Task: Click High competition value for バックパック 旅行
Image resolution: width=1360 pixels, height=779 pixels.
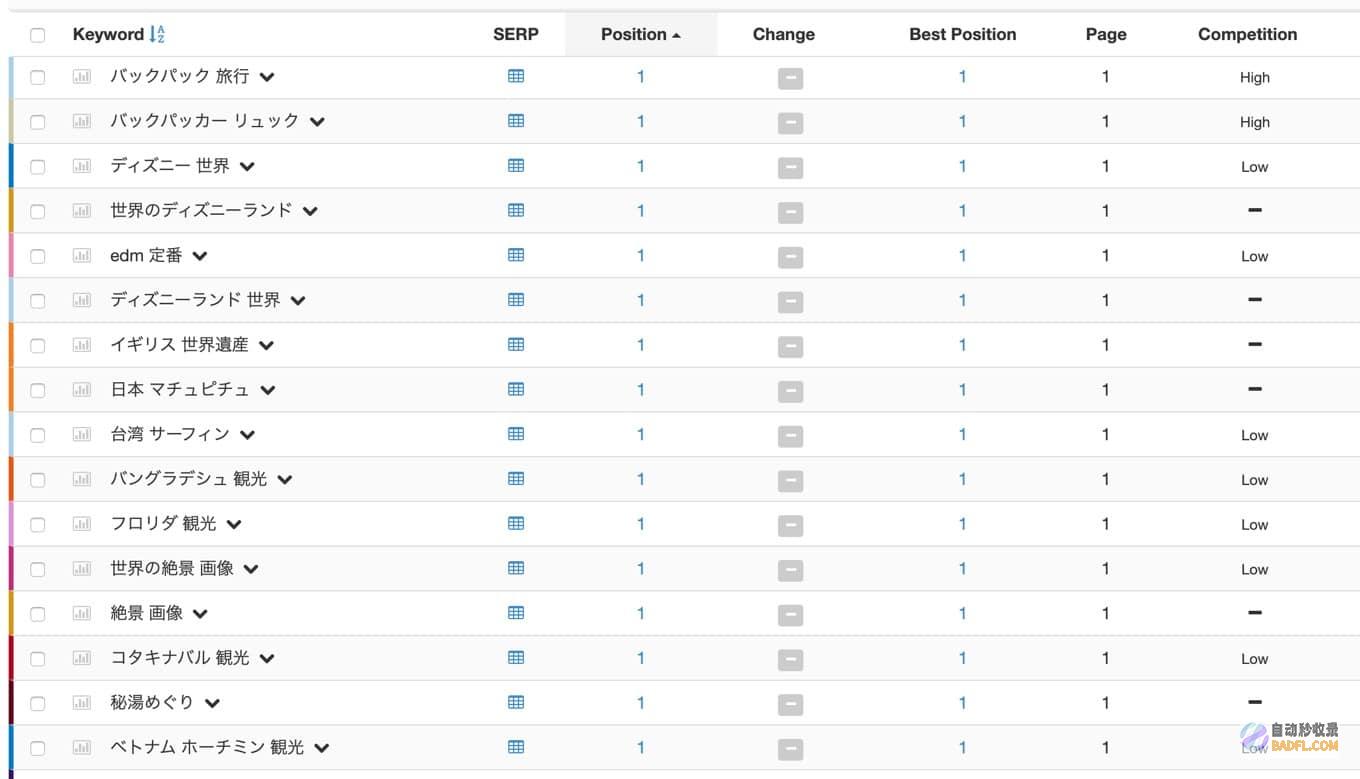Action: pyautogui.click(x=1255, y=77)
